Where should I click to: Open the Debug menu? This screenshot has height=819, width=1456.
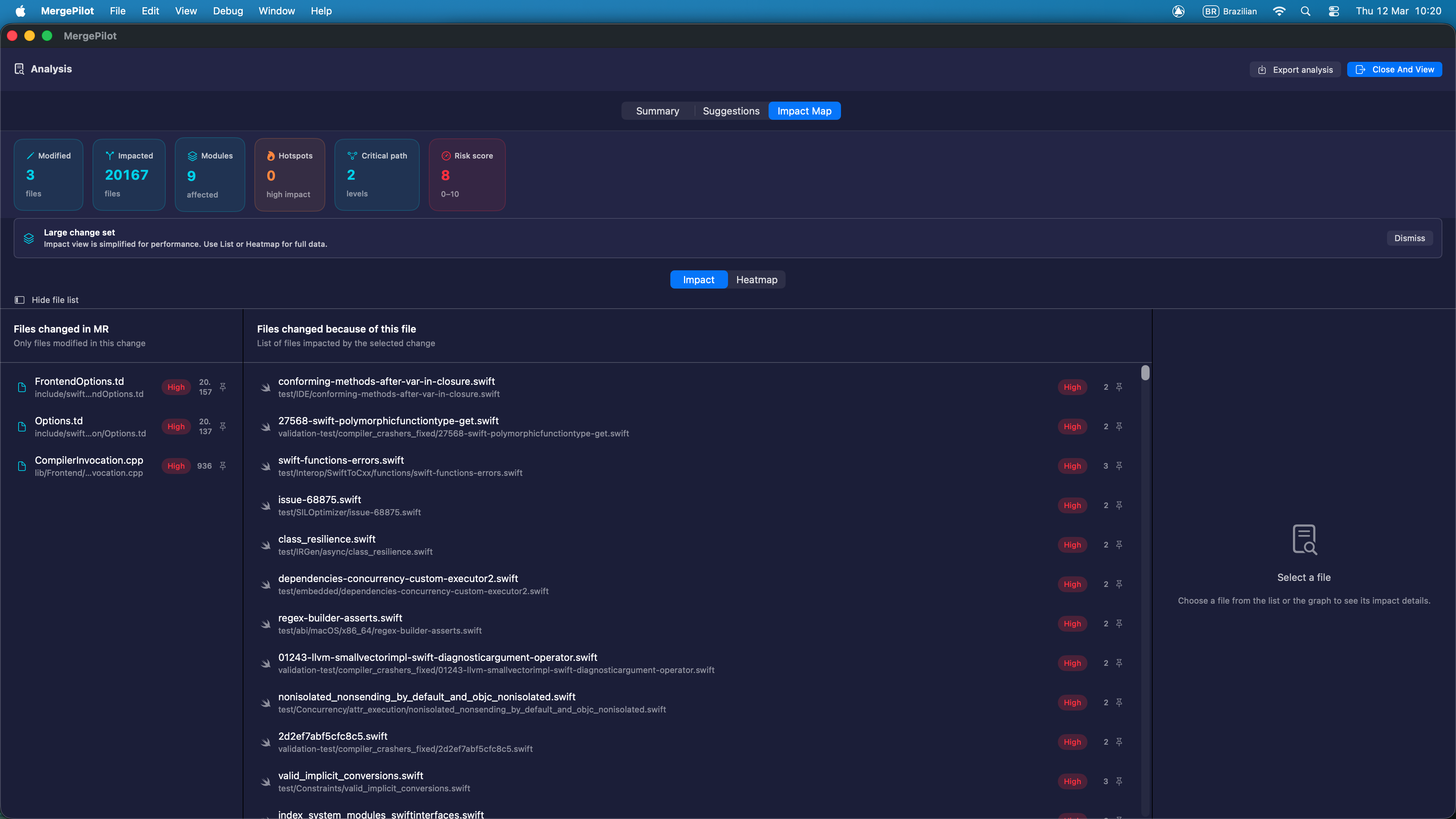click(228, 11)
